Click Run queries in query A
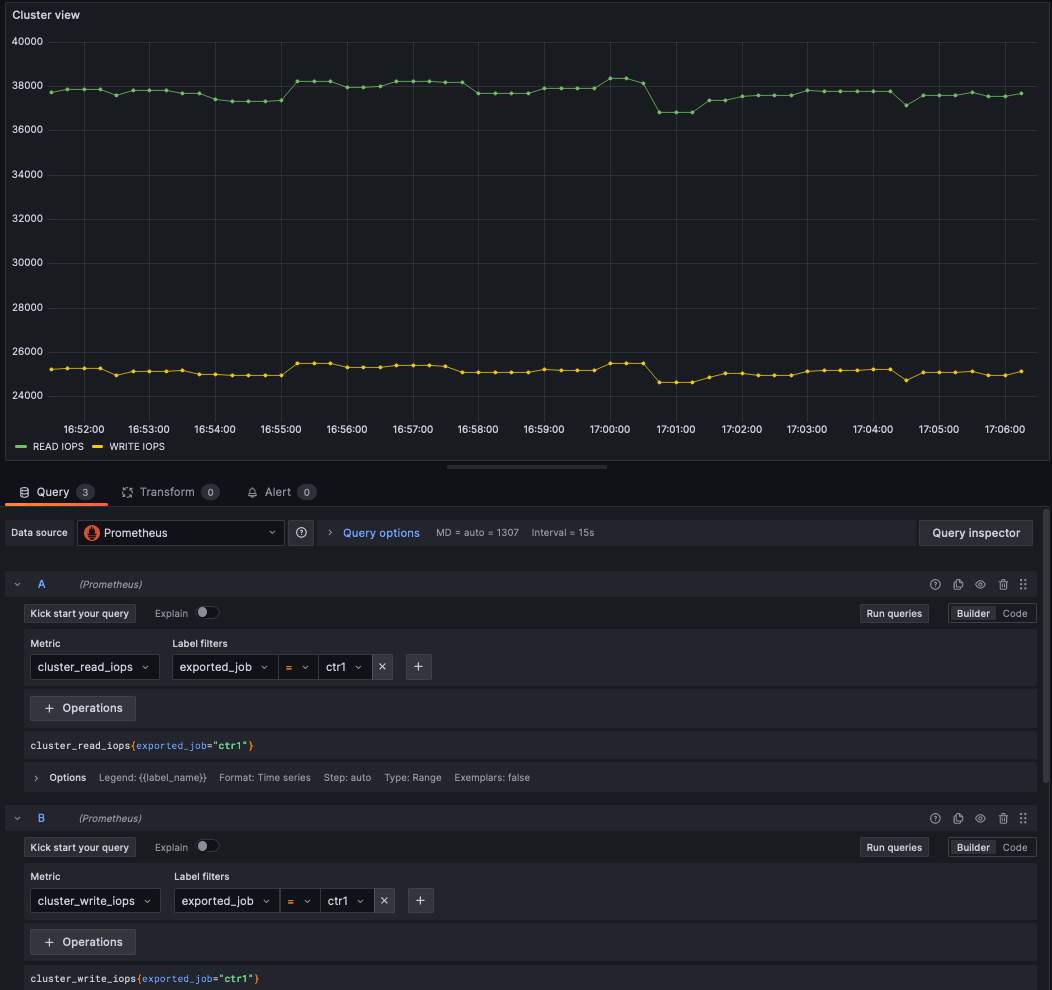This screenshot has height=990, width=1052. click(894, 613)
